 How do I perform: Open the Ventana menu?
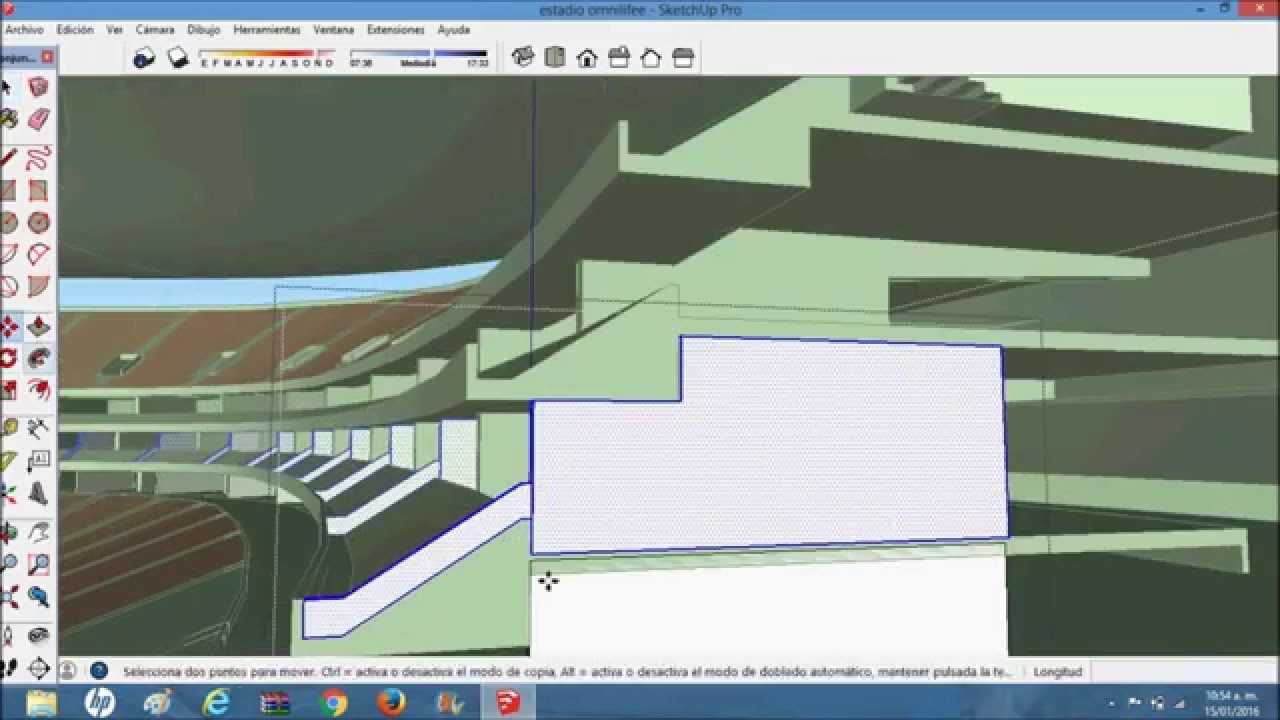[x=334, y=30]
